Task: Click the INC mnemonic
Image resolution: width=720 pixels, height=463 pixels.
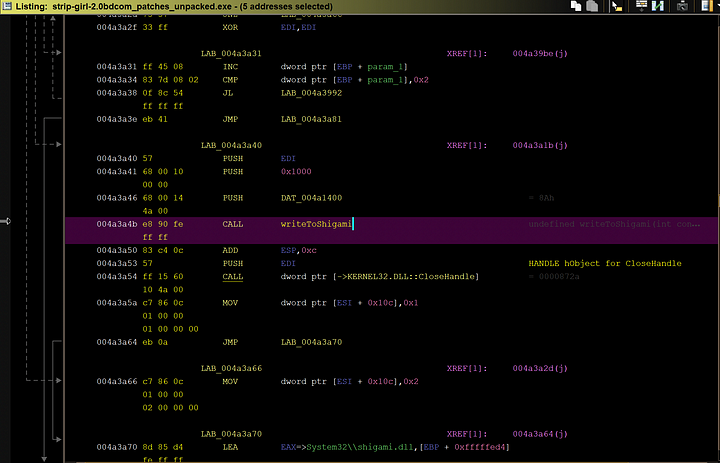Action: (x=230, y=67)
